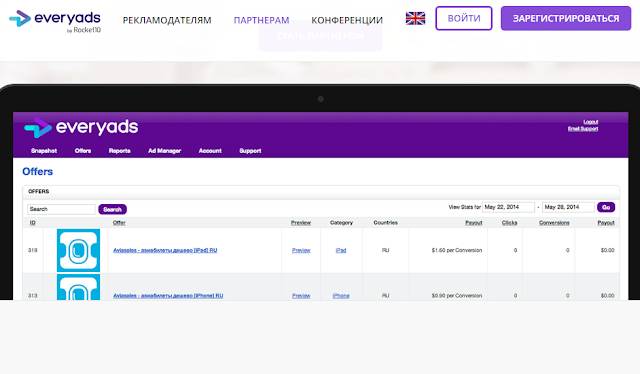
Task: Sort by the Clicks column header
Action: [x=509, y=223]
